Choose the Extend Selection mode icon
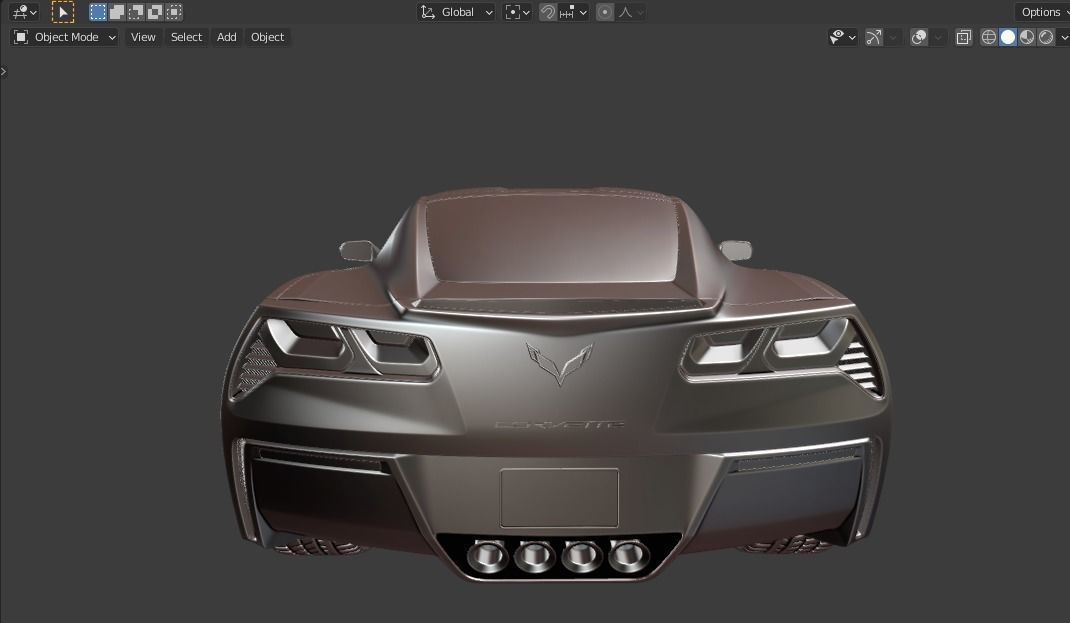 (x=117, y=12)
